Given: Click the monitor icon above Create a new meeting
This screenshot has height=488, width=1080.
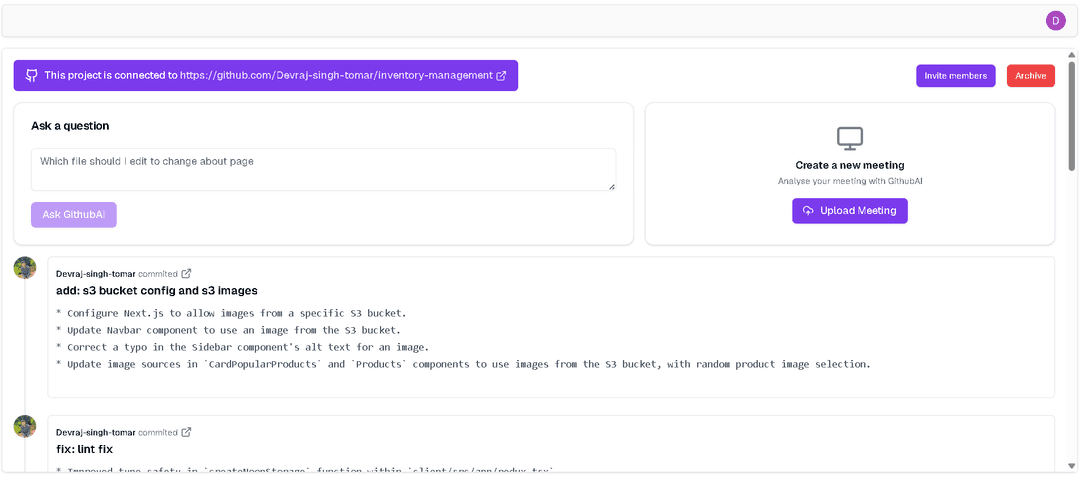Looking at the screenshot, I should (849, 138).
